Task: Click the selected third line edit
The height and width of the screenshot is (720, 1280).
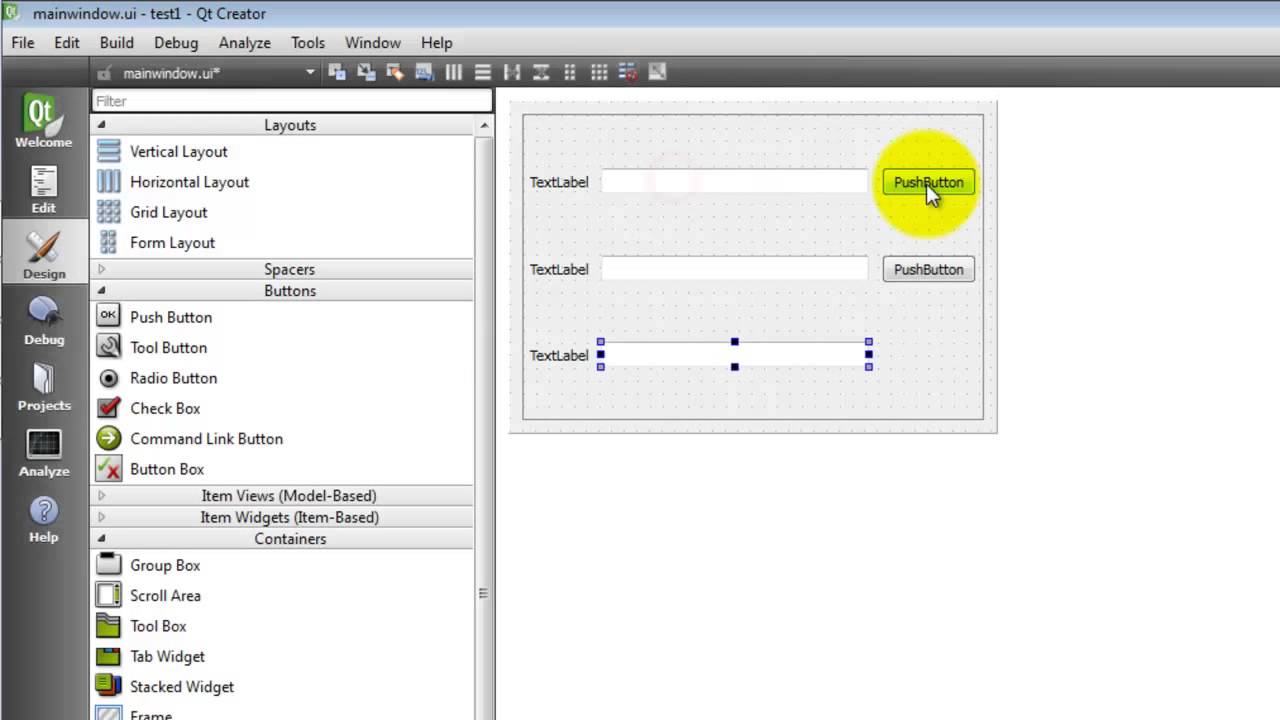Action: tap(735, 355)
